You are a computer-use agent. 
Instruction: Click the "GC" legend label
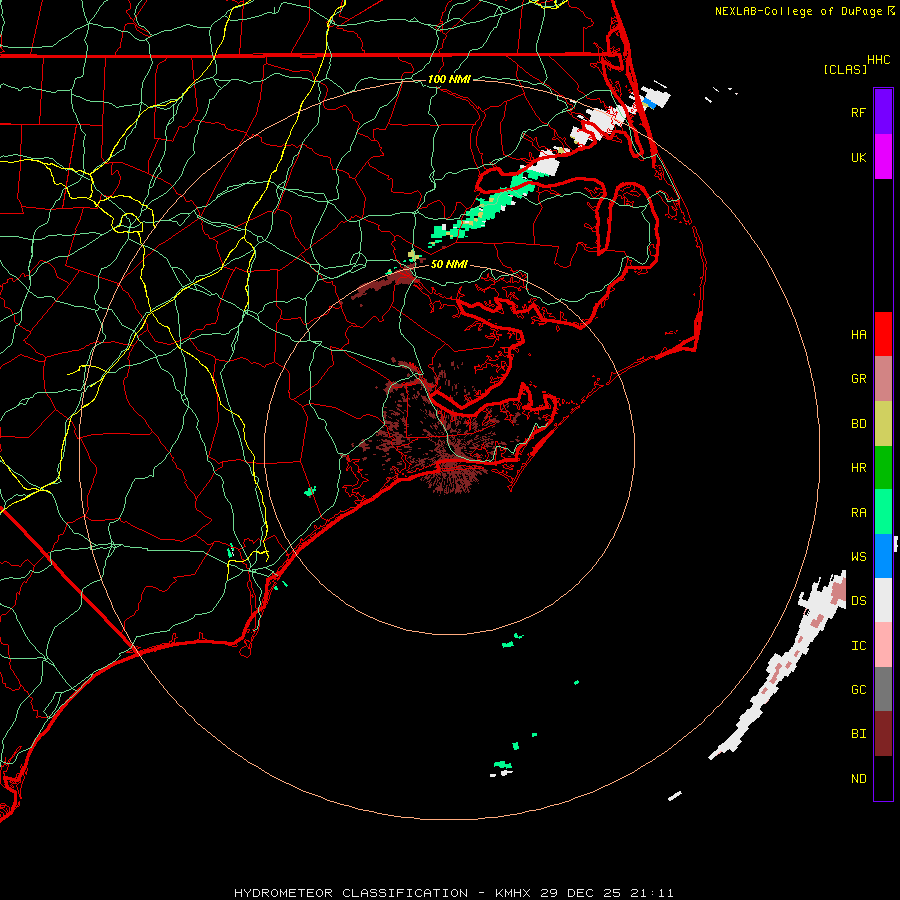click(x=858, y=690)
